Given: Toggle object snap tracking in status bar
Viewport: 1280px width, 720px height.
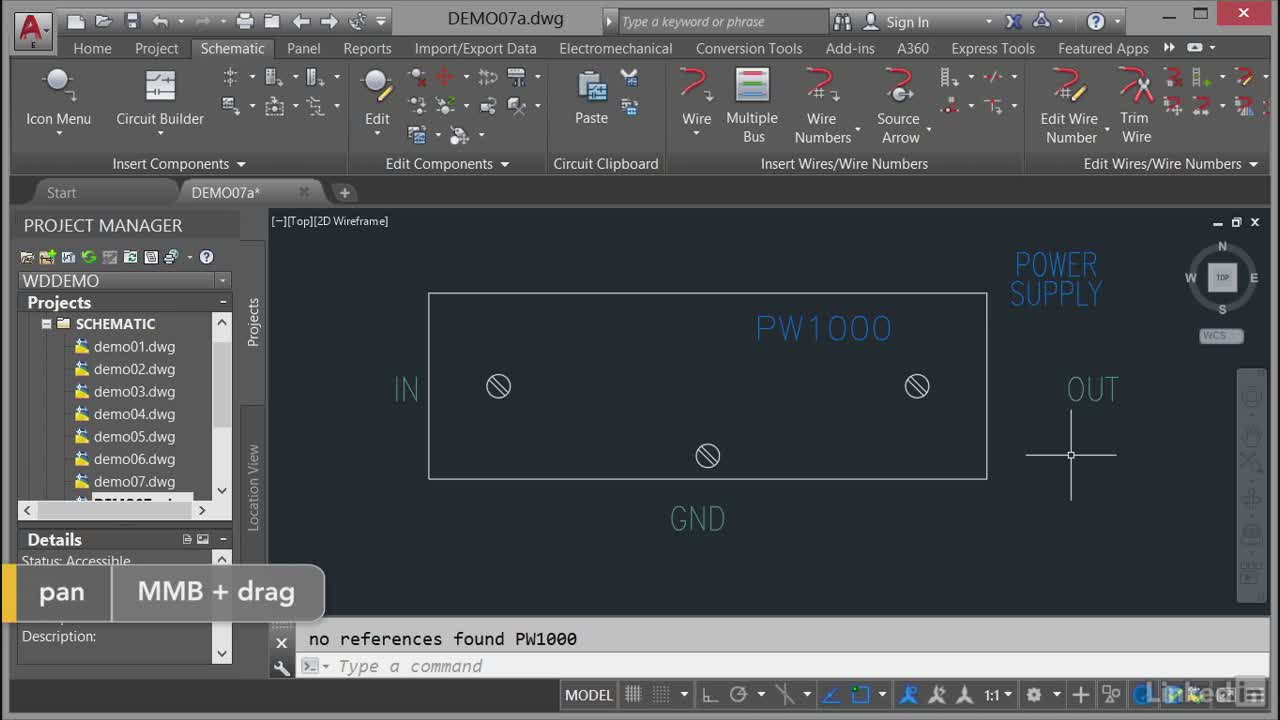Looking at the screenshot, I should [832, 694].
